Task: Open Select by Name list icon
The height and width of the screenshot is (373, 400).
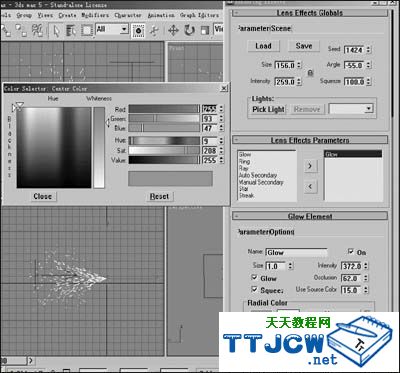Action: 71,31
